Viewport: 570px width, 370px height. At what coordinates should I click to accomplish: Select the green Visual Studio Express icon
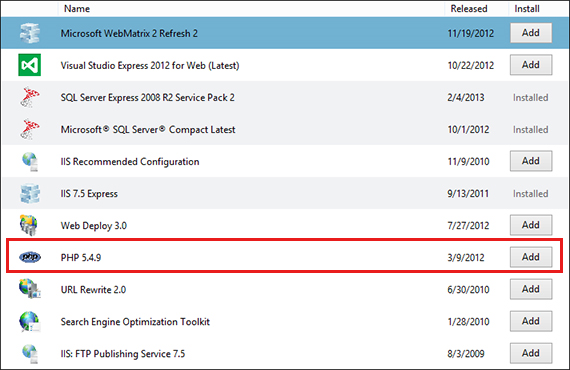tap(29, 65)
